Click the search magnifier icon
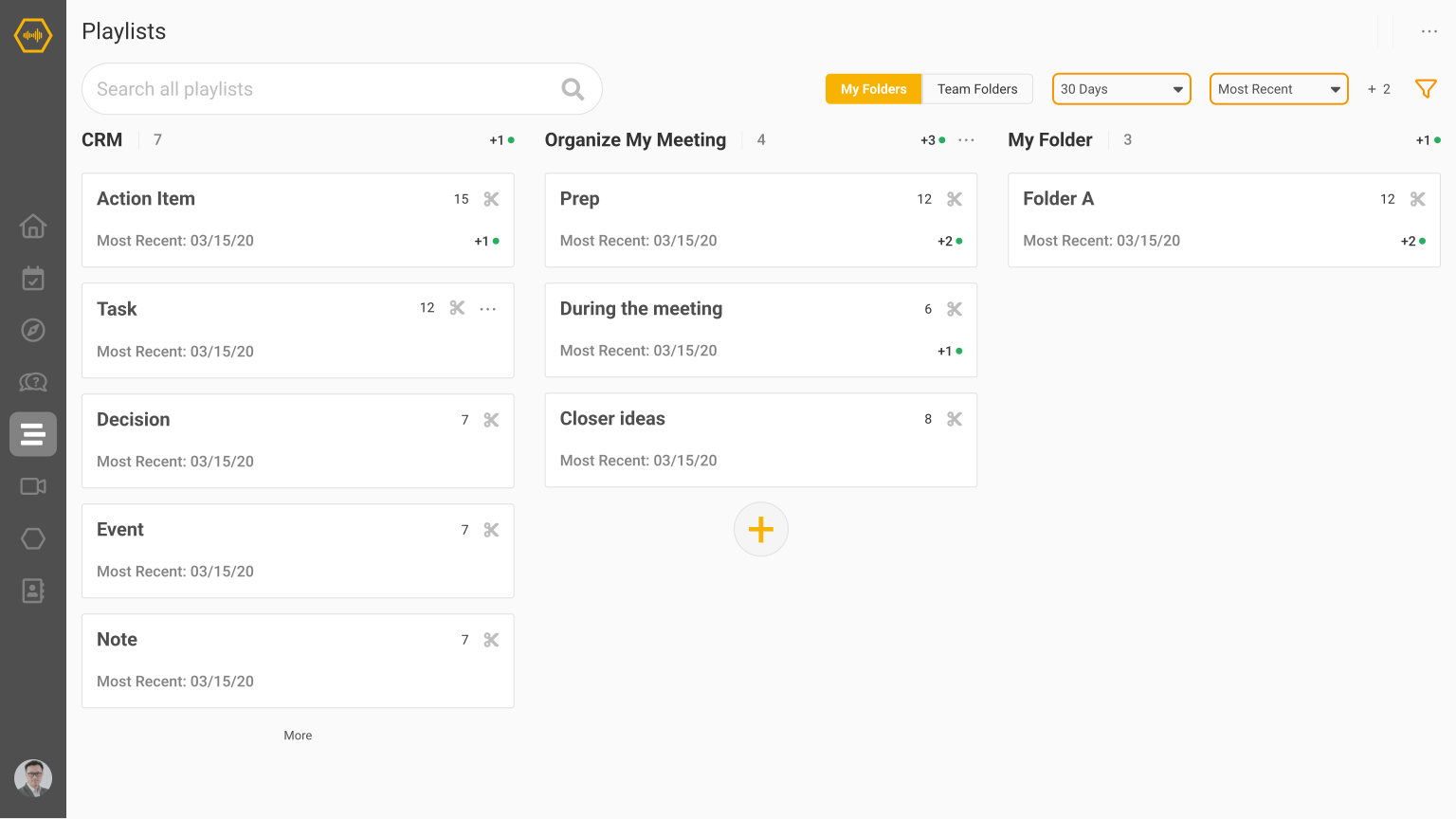Image resolution: width=1456 pixels, height=819 pixels. pyautogui.click(x=573, y=89)
